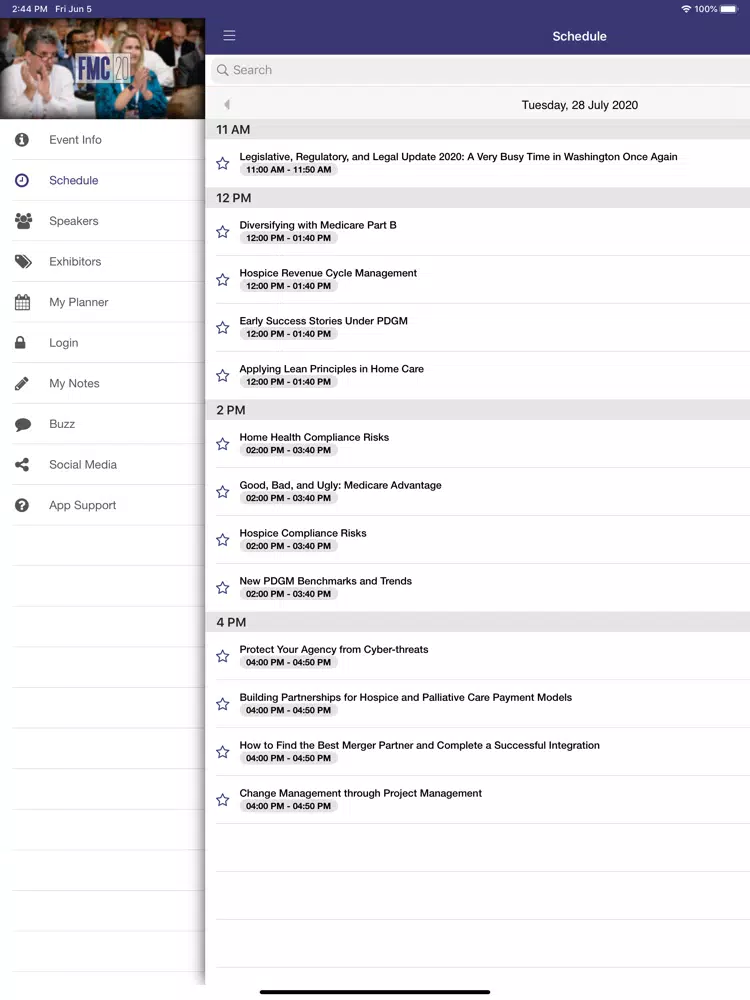This screenshot has width=750, height=1000.
Task: Open Protect Your Agency from Cyber-threats
Action: [478, 656]
